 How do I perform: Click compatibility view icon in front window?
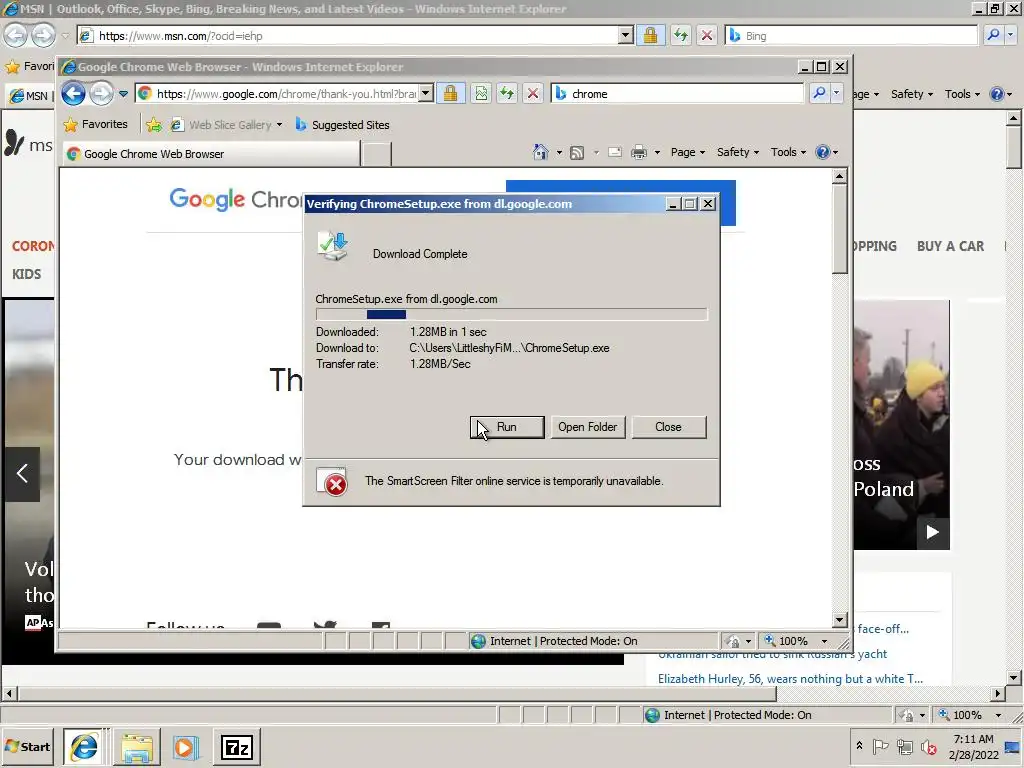coord(481,94)
